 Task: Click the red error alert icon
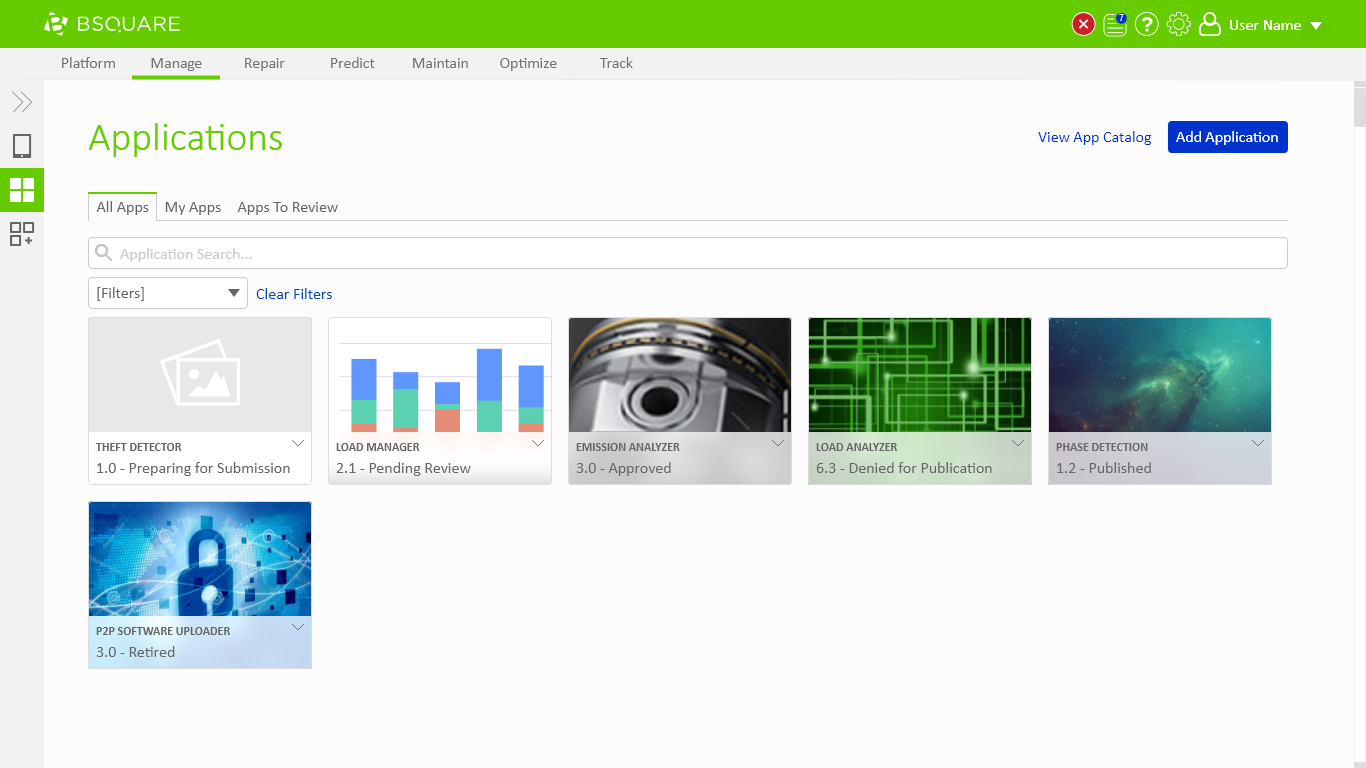[1083, 25]
